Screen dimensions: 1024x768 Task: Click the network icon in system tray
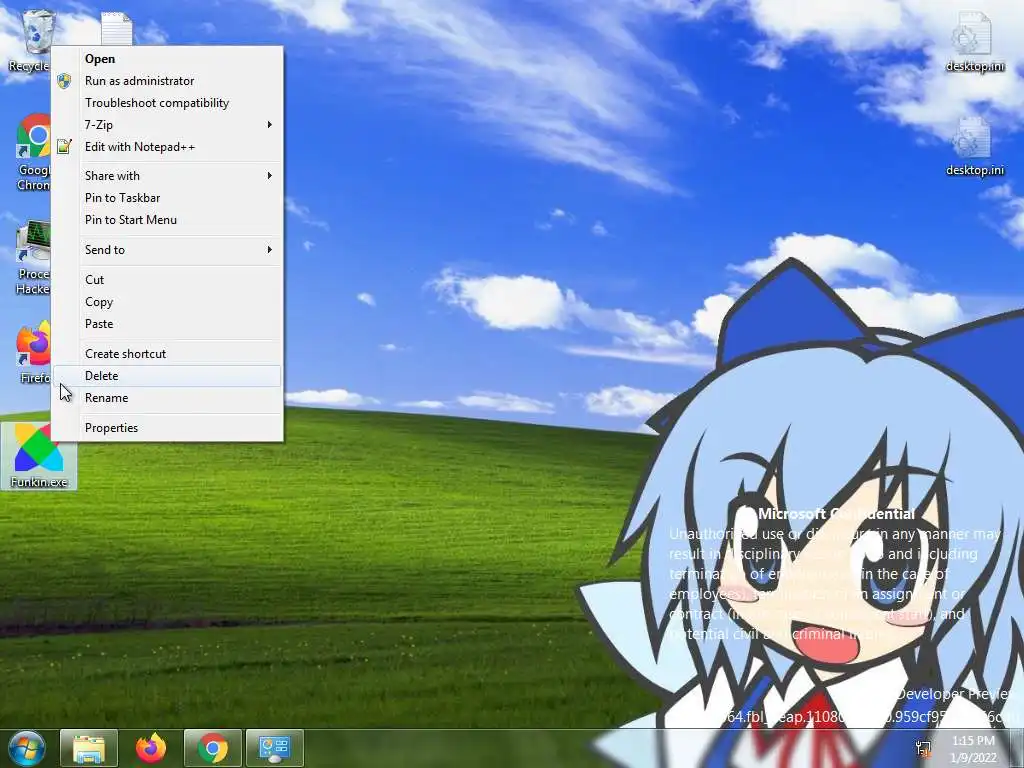pos(923,748)
